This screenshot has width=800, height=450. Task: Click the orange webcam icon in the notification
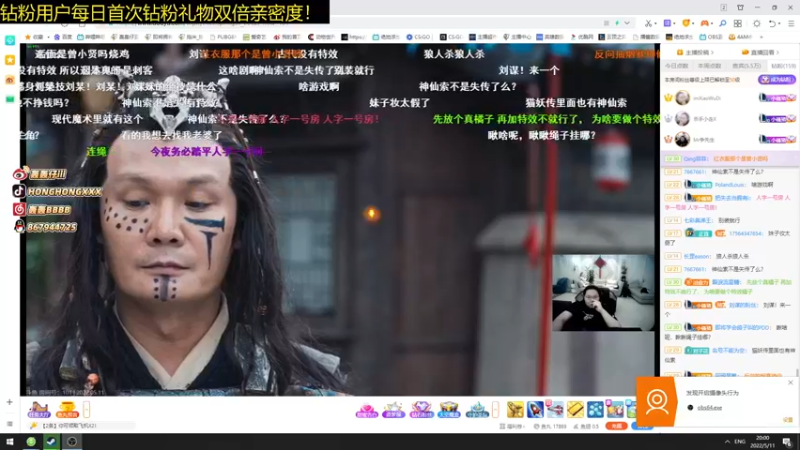tap(657, 402)
